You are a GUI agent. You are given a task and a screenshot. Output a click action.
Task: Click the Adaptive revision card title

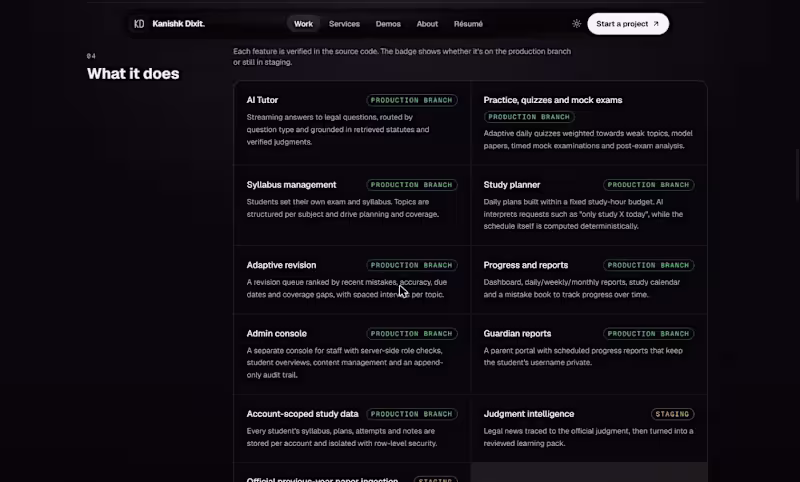pyautogui.click(x=281, y=265)
